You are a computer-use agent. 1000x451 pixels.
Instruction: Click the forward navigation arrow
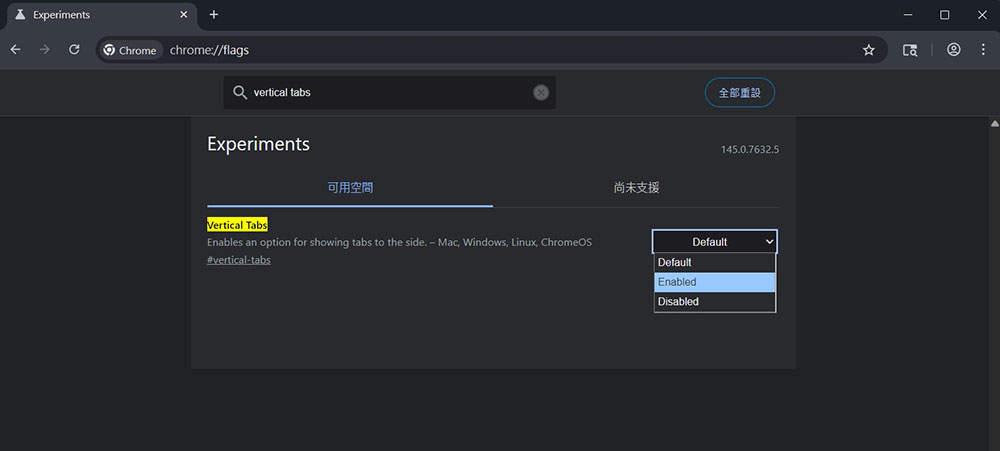tap(45, 49)
